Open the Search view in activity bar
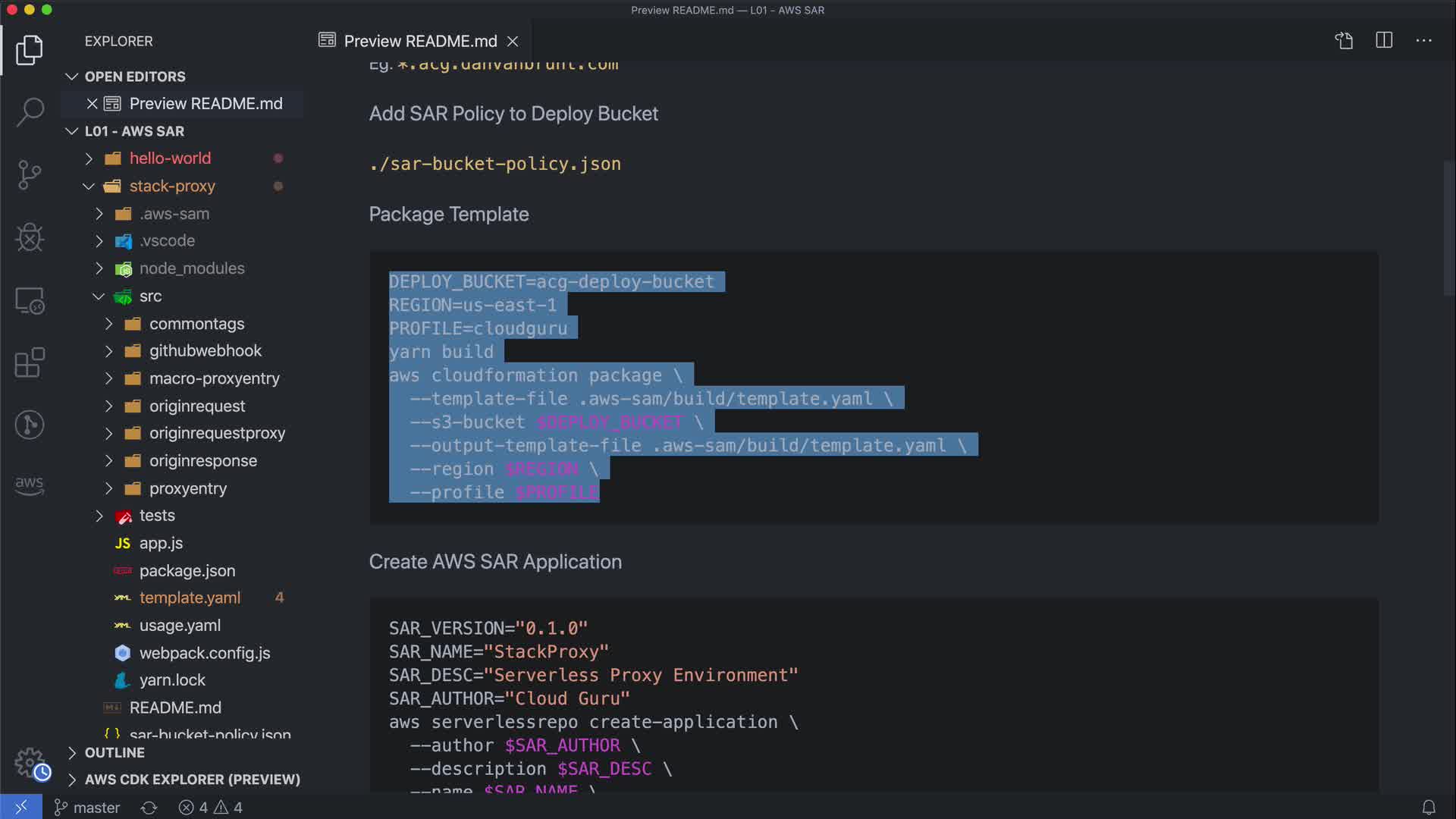1456x819 pixels. point(30,112)
